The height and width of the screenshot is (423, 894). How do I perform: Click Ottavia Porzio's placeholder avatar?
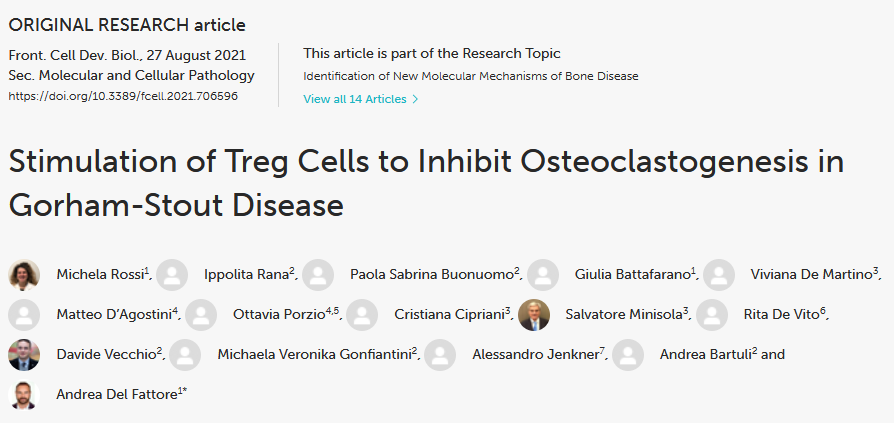tap(201, 315)
